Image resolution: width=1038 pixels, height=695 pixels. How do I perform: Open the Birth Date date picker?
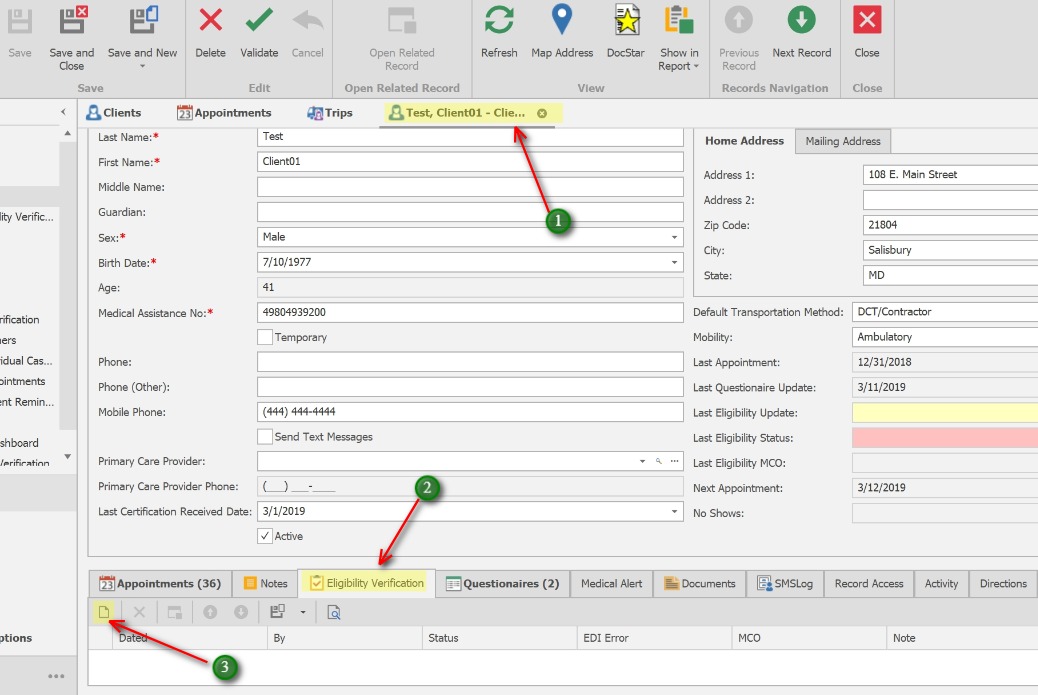[x=674, y=262]
